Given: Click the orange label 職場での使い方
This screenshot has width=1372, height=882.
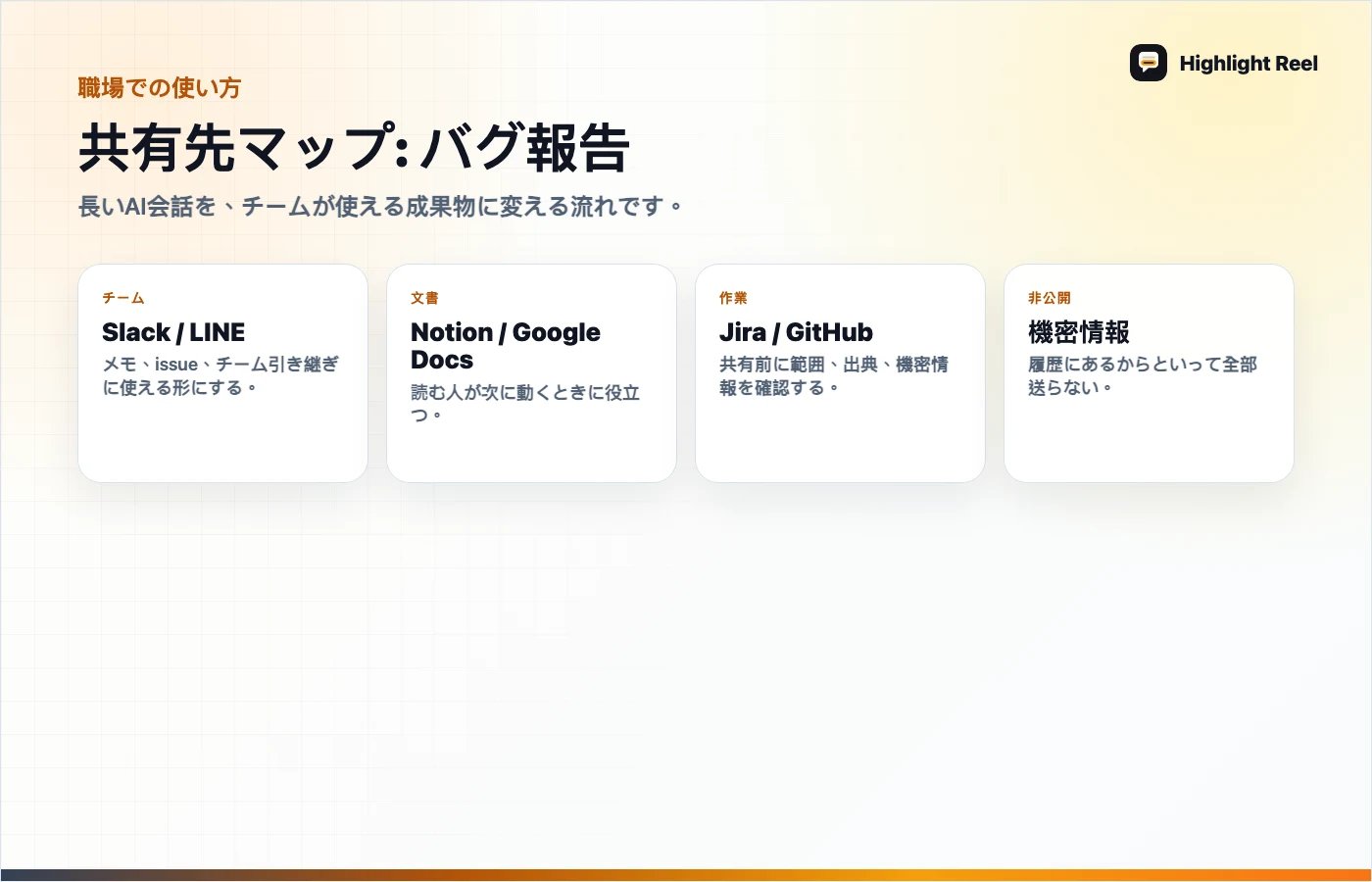Looking at the screenshot, I should pos(159,88).
